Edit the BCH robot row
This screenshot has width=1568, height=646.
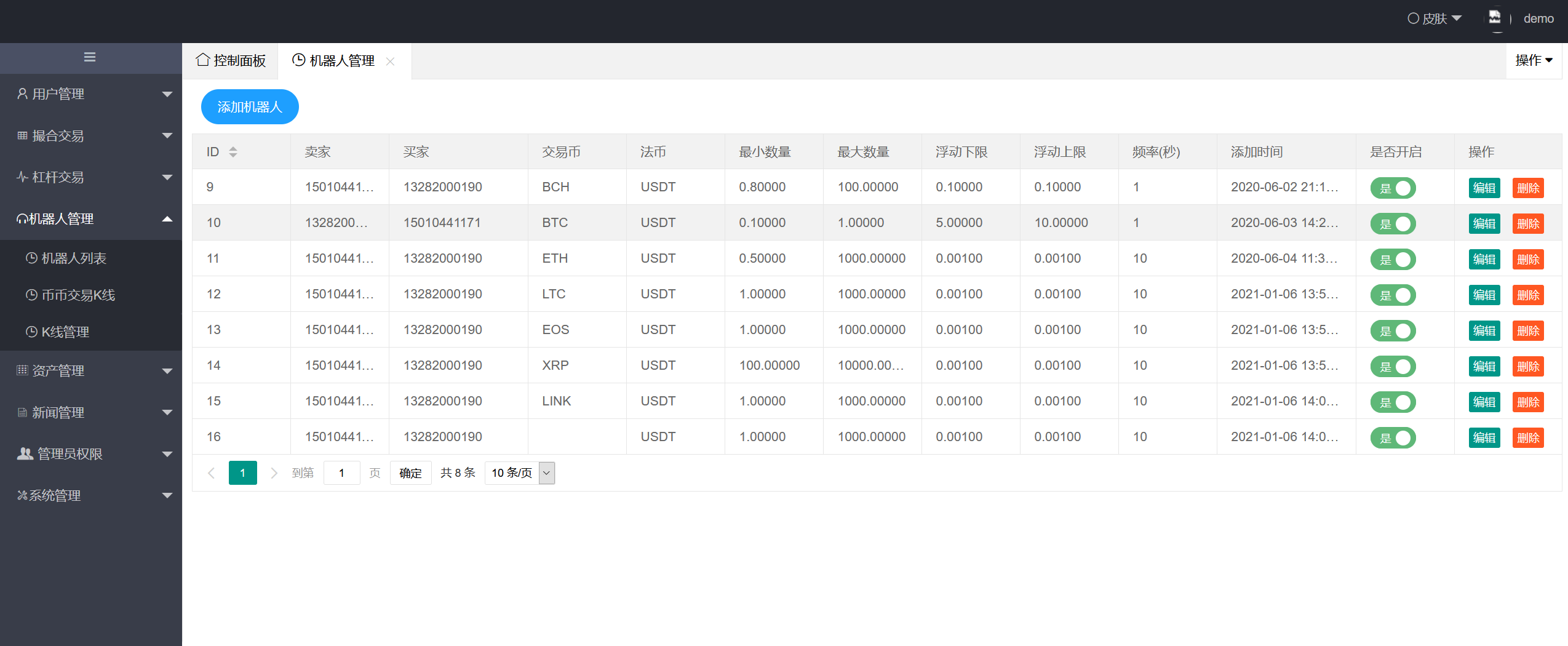(x=1484, y=188)
